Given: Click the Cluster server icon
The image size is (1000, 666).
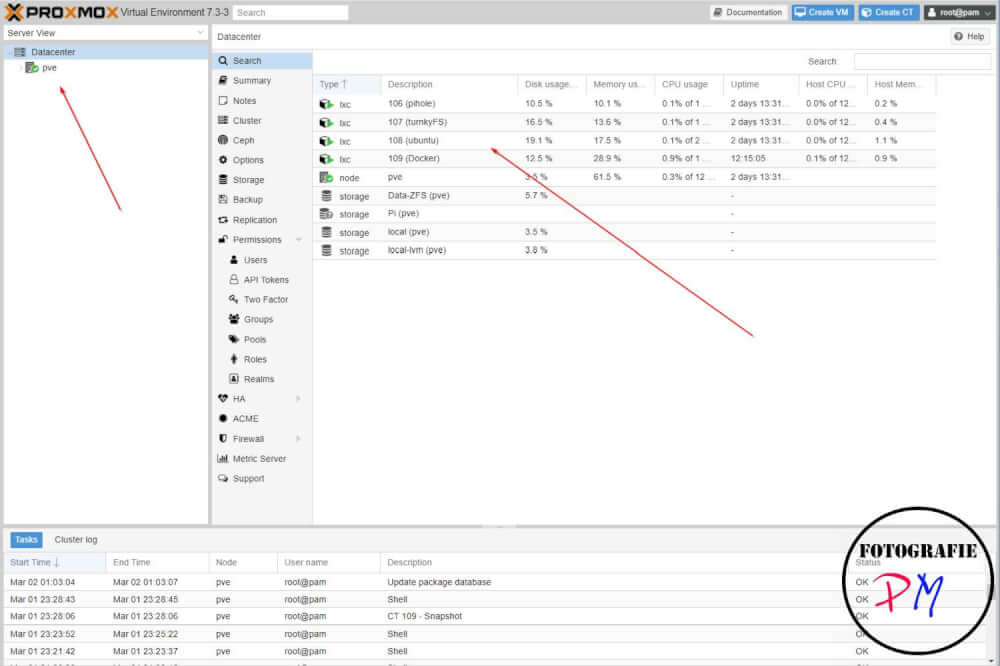Looking at the screenshot, I should coord(223,121).
